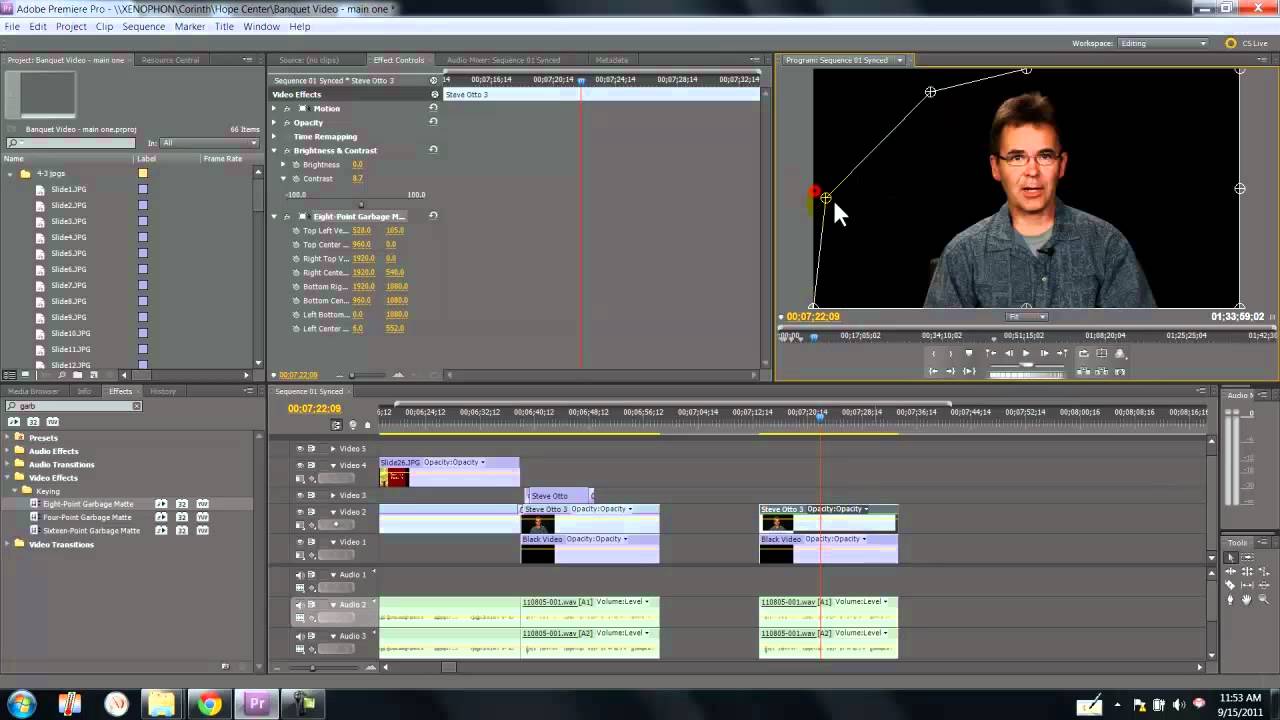The width and height of the screenshot is (1280, 720).
Task: Play the sequence in the Program monitor
Action: click(1025, 353)
